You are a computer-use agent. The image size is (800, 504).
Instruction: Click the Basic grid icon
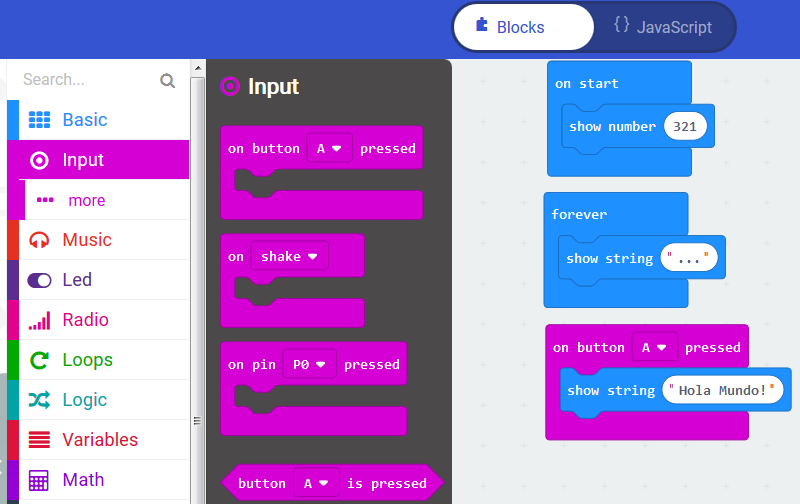pyautogui.click(x=39, y=120)
